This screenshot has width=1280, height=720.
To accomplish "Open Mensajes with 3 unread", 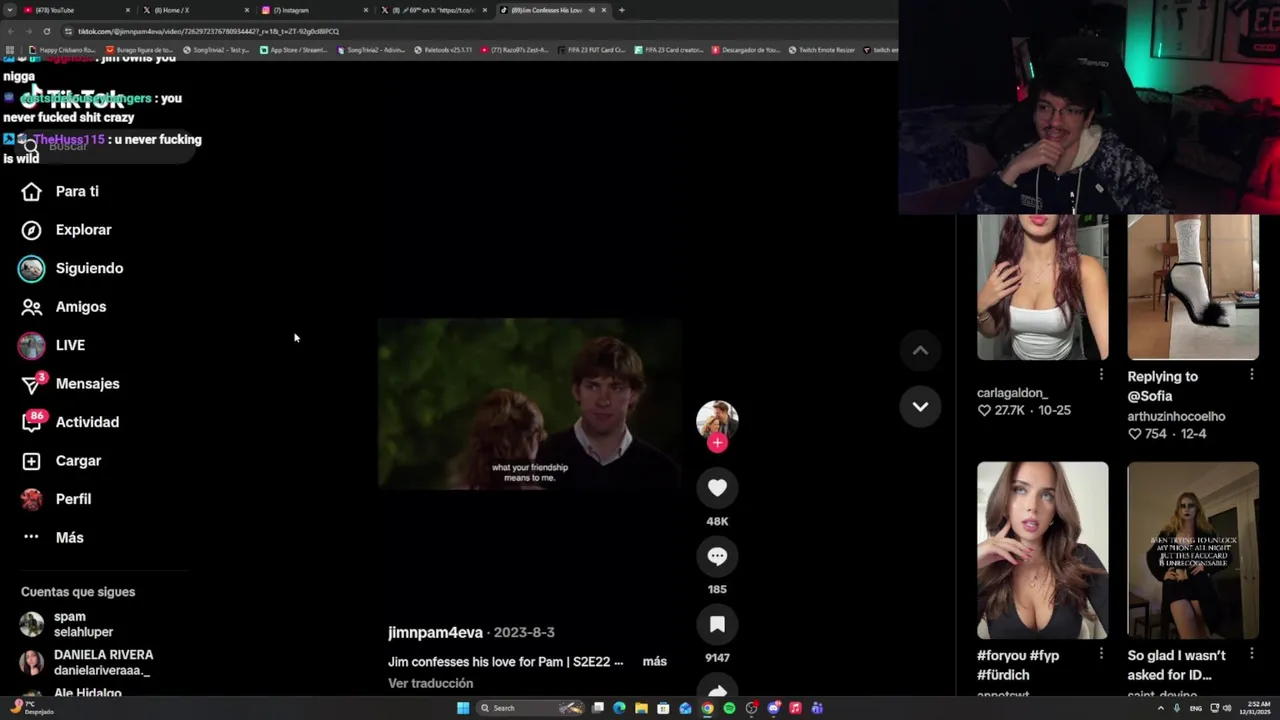I will [70, 384].
